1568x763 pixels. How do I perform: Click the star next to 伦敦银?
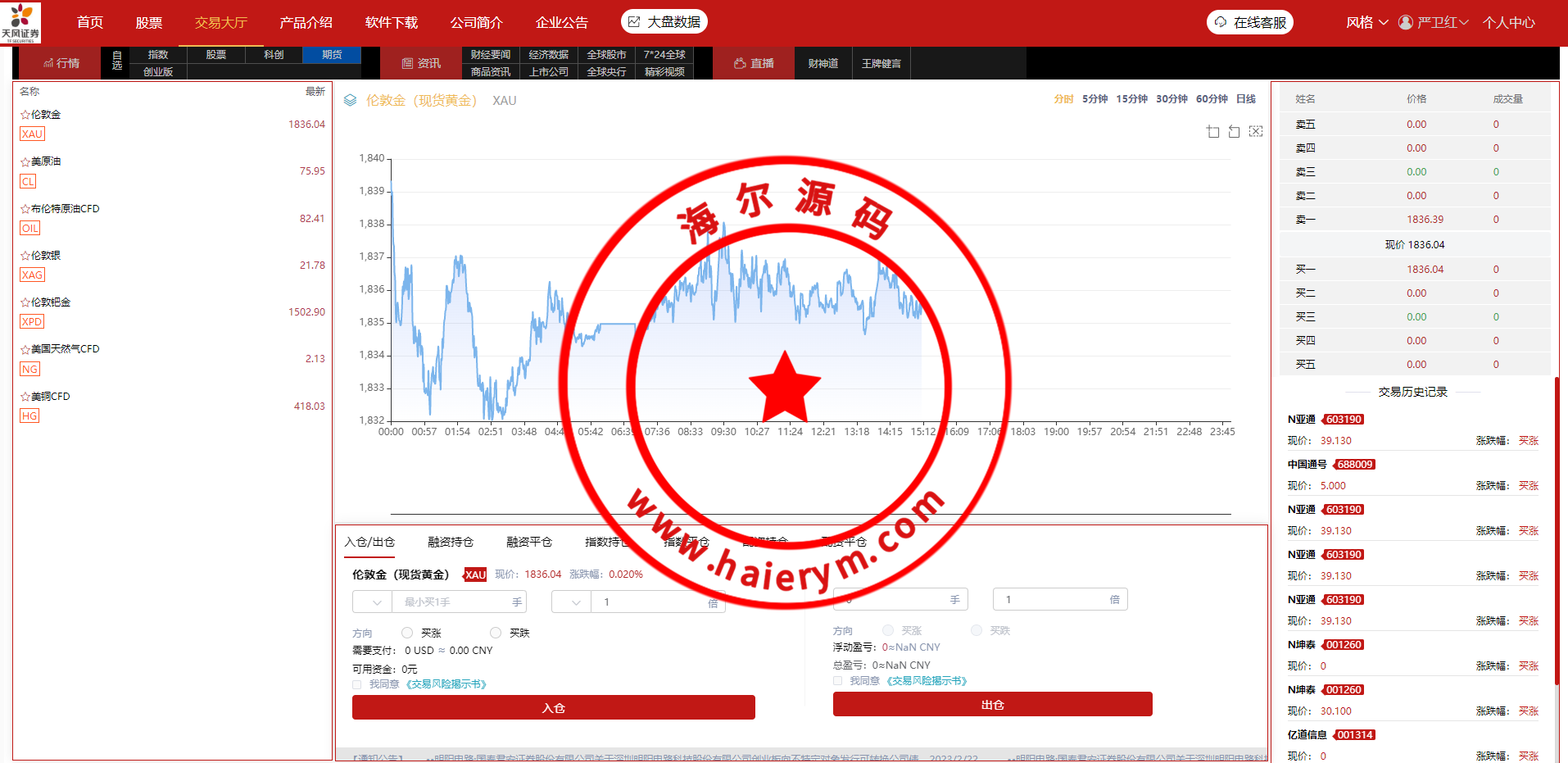click(25, 257)
